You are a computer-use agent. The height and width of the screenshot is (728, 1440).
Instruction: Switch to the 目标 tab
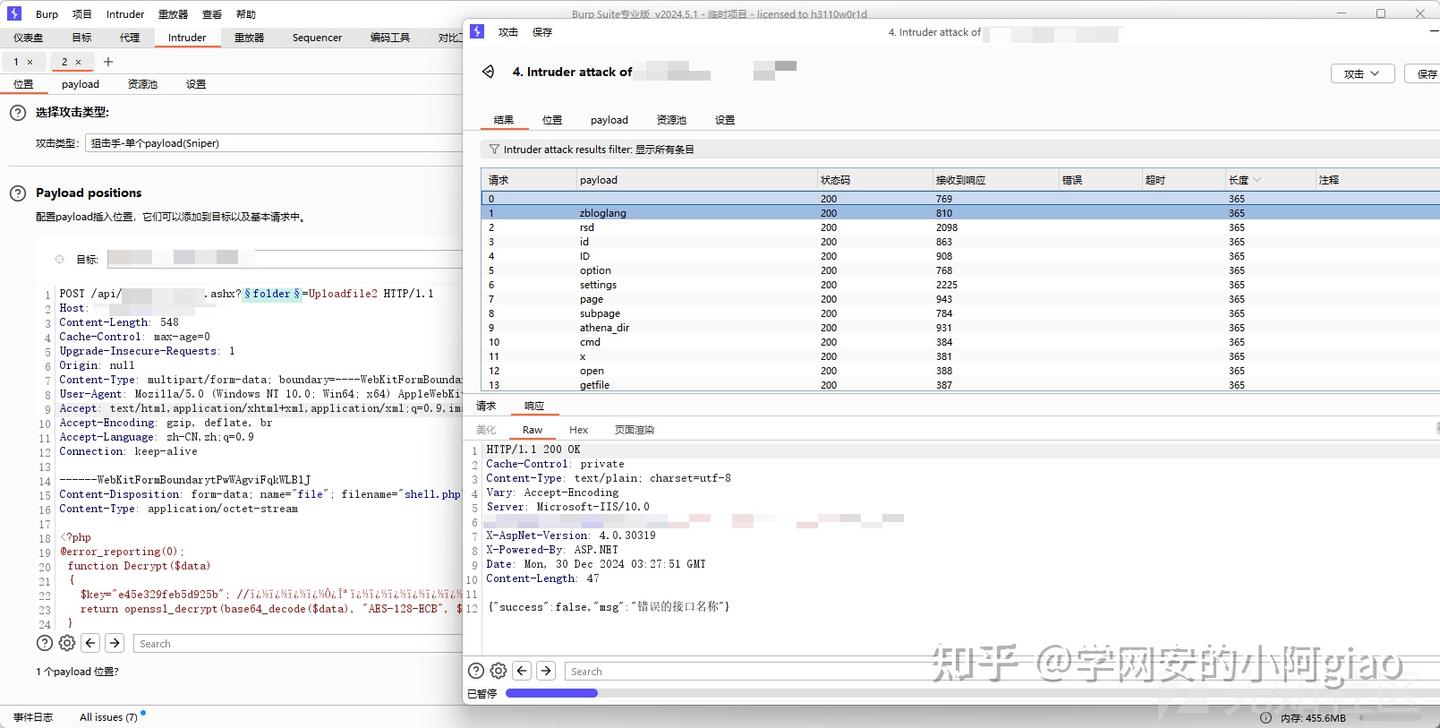(81, 38)
